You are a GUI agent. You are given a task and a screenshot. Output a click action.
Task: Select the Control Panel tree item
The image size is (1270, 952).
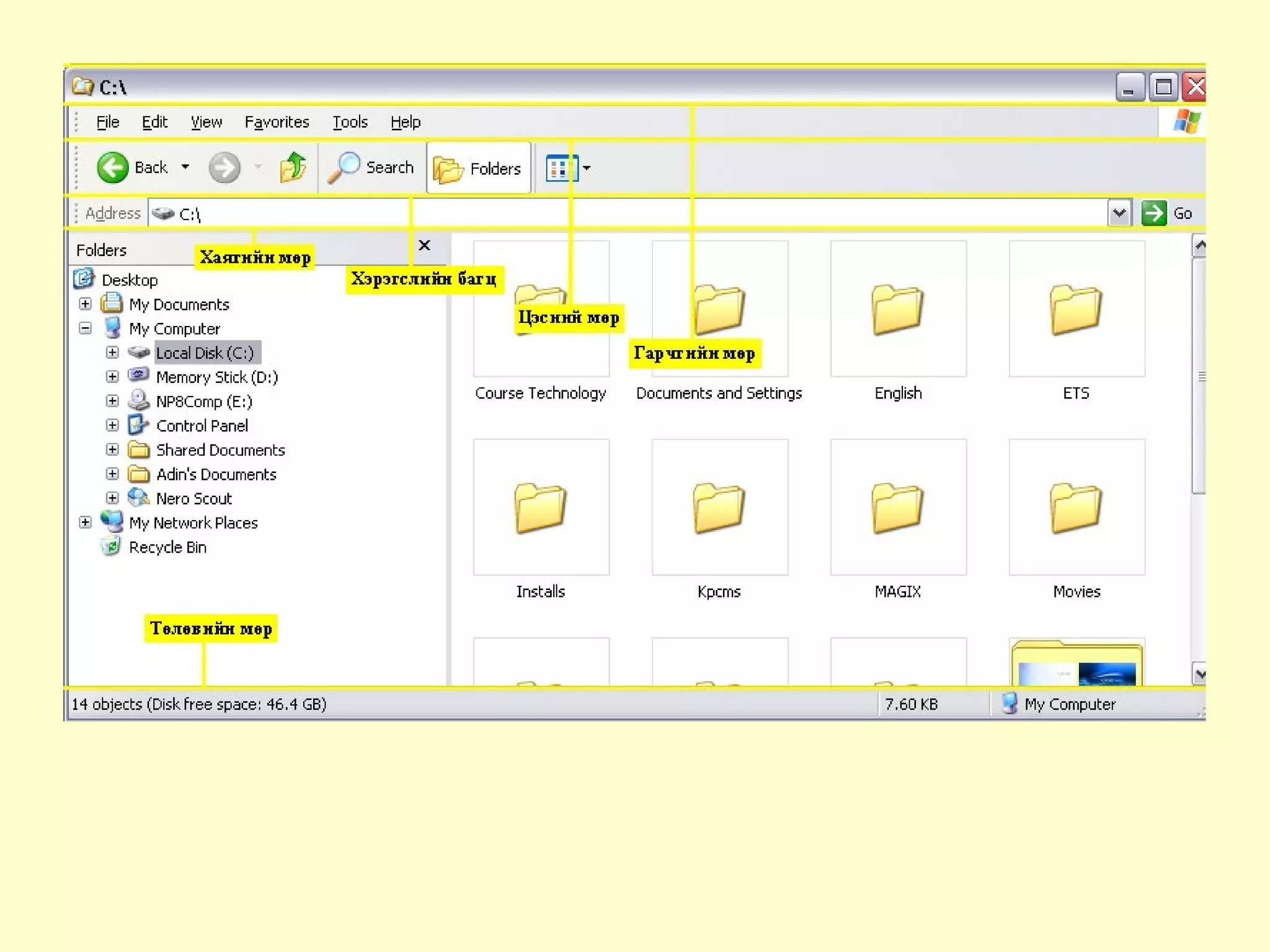[202, 426]
